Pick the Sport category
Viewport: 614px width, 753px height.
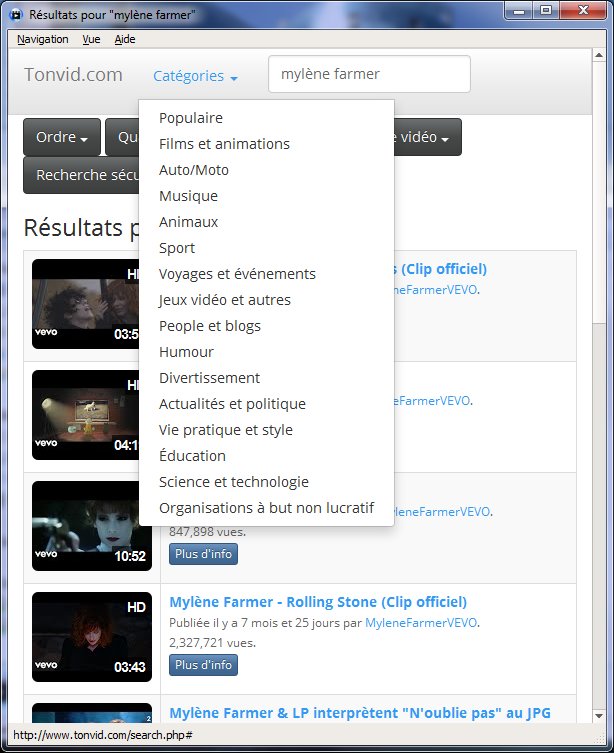(x=177, y=248)
